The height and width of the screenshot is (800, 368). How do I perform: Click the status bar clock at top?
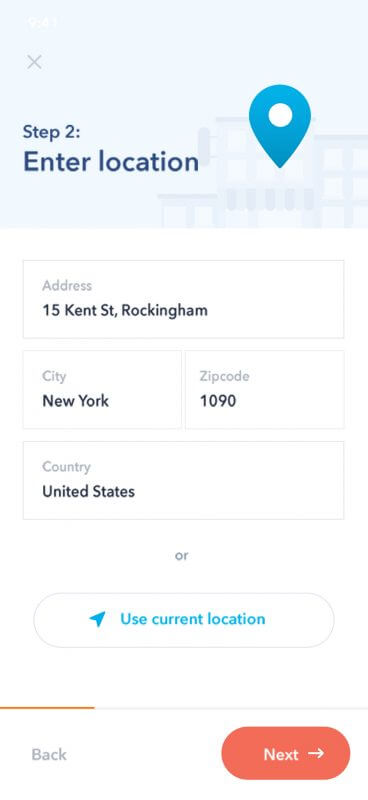[43, 22]
